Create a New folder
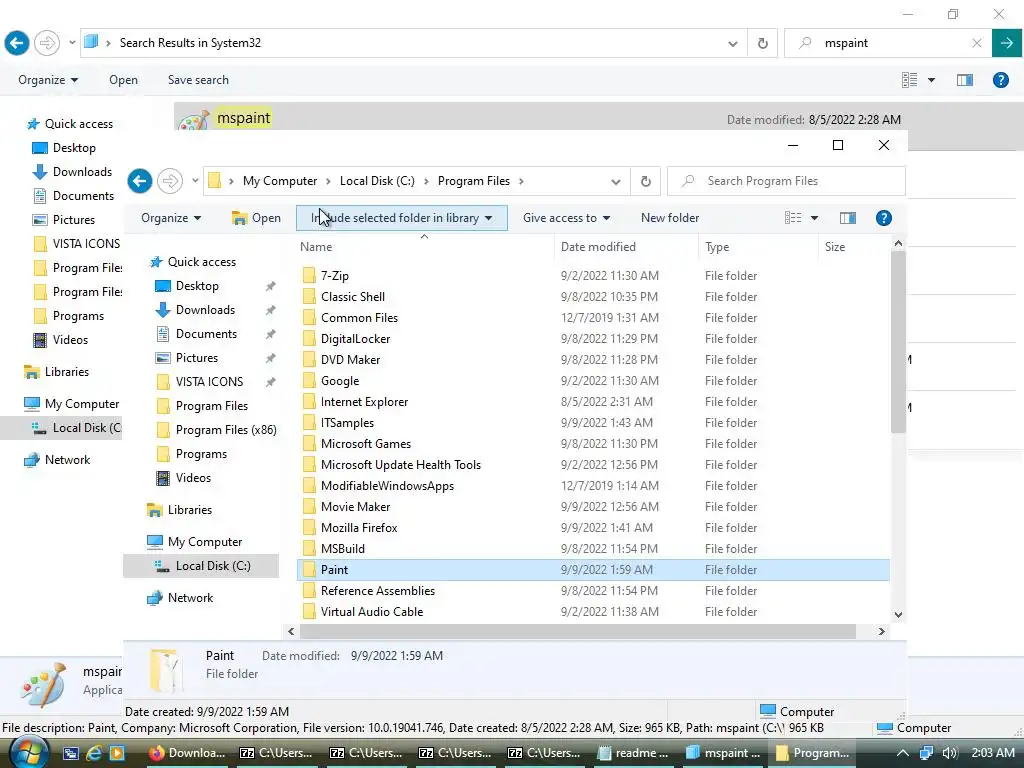Viewport: 1024px width, 768px height. click(x=669, y=218)
